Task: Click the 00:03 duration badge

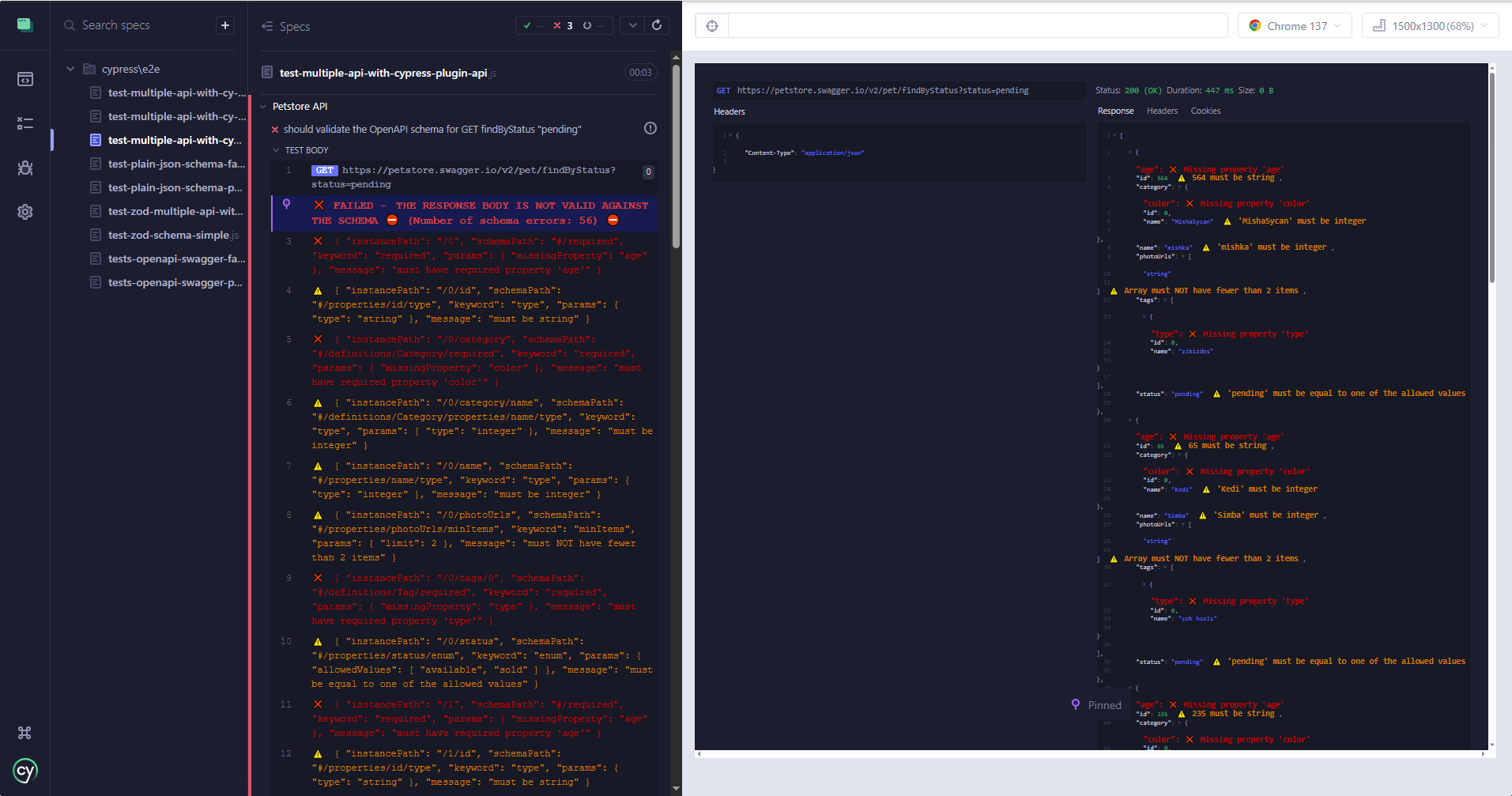Action: (640, 73)
